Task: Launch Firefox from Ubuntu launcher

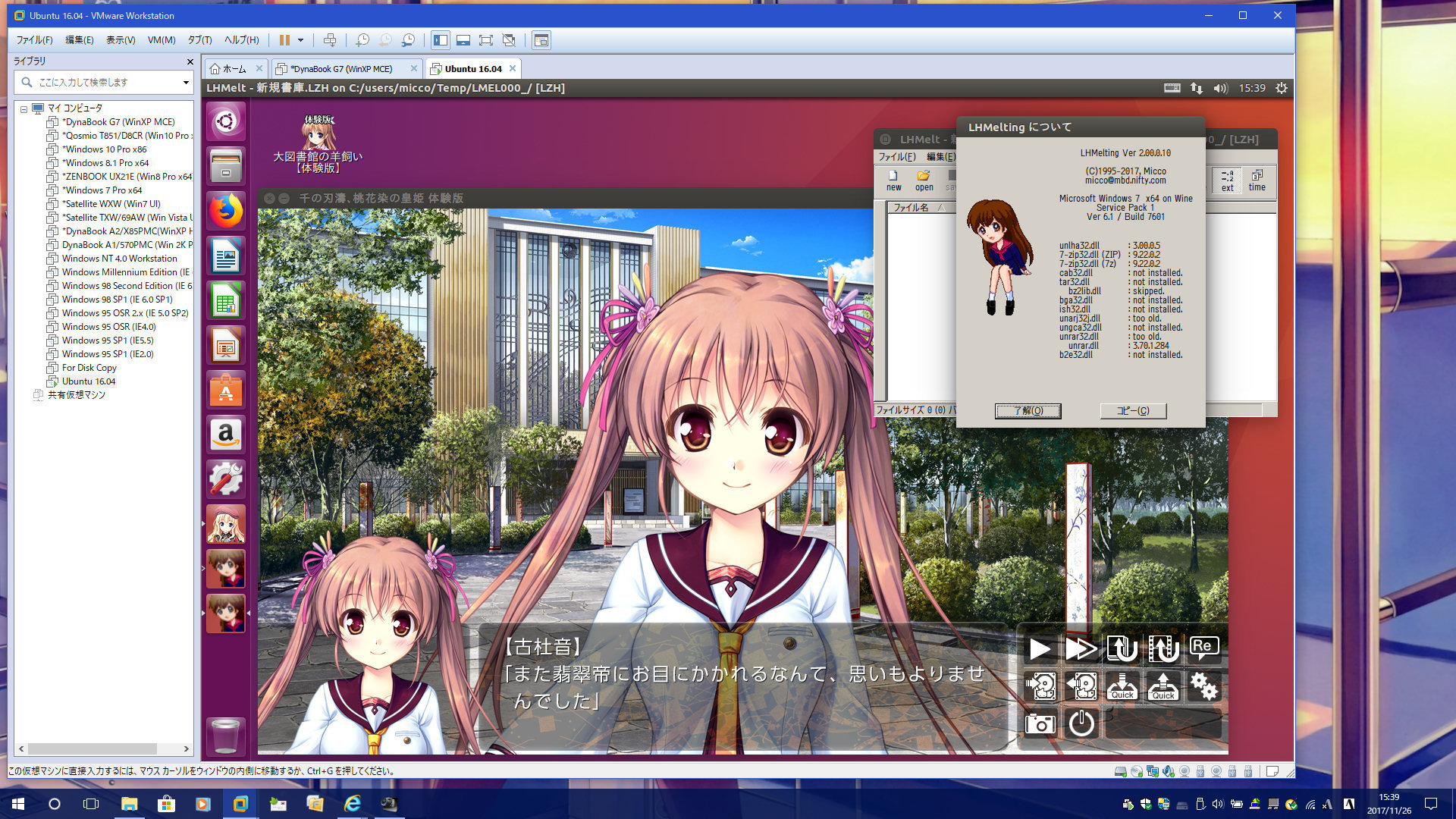Action: [x=226, y=211]
